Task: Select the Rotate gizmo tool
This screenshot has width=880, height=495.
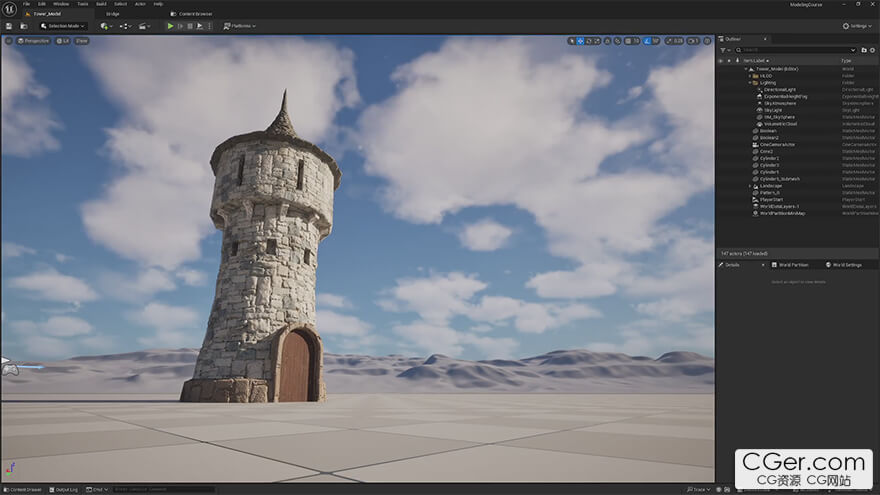Action: pyautogui.click(x=589, y=41)
